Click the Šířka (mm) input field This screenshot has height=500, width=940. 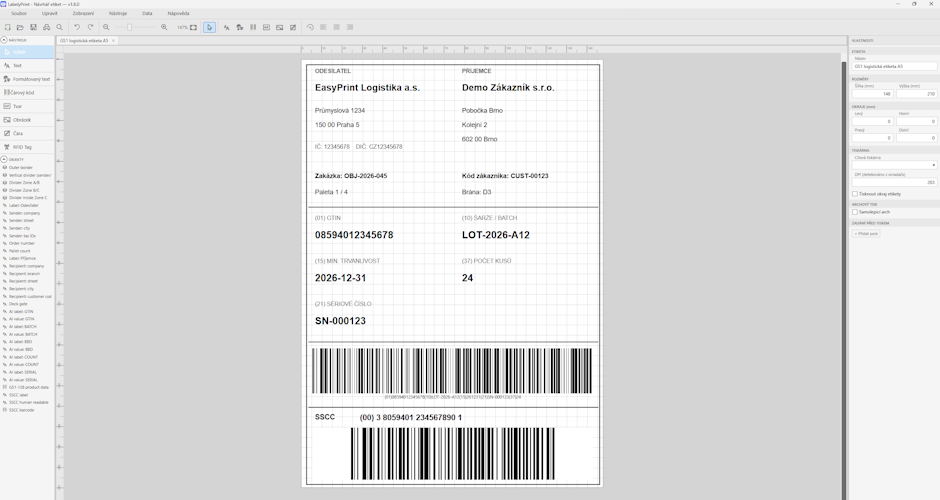pos(872,94)
